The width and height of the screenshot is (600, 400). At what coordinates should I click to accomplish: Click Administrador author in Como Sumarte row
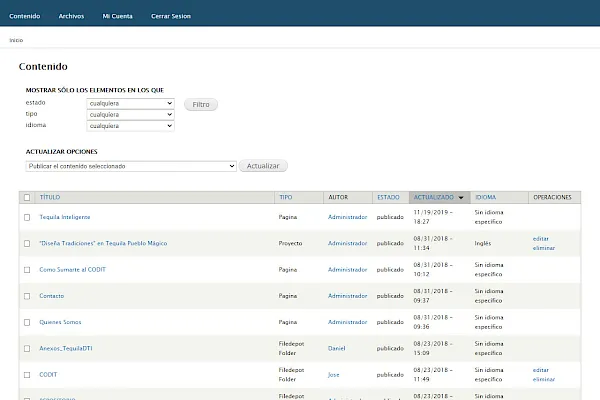(x=347, y=269)
